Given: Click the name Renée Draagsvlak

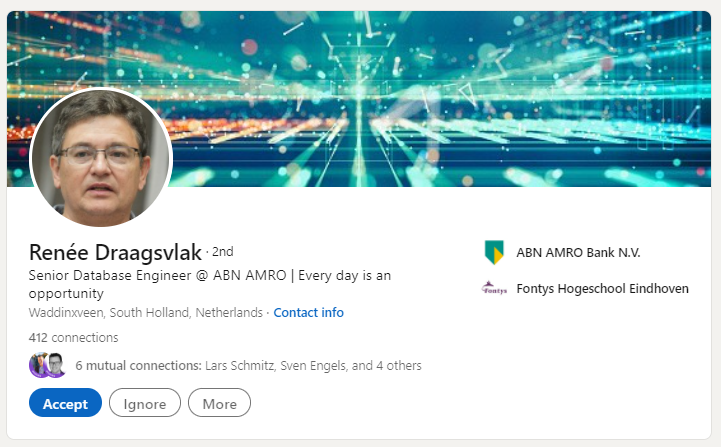Looking at the screenshot, I should click(115, 252).
